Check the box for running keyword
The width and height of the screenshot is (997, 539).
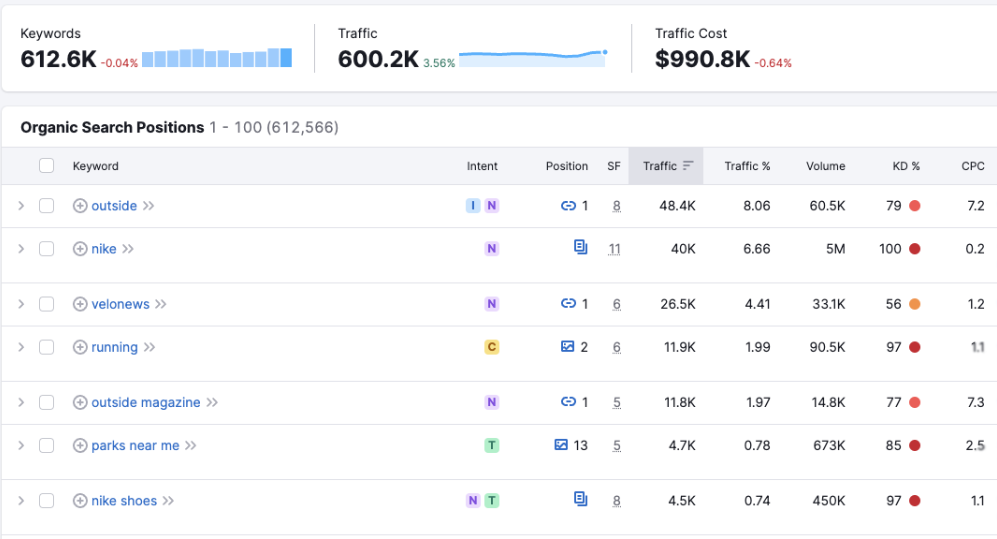point(46,348)
